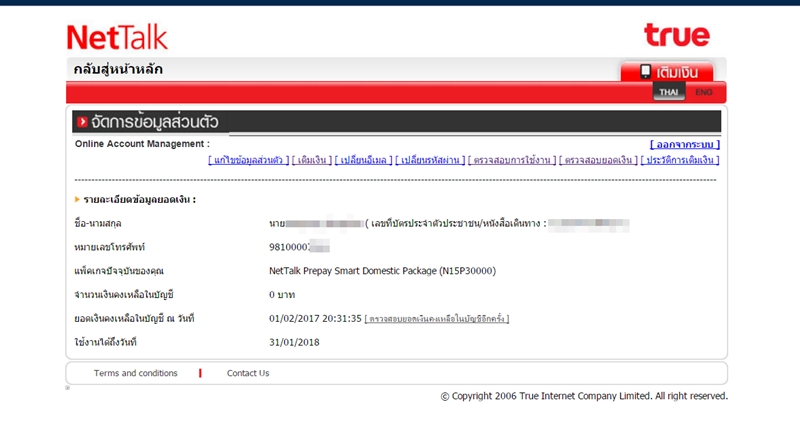The height and width of the screenshot is (444, 800).
Task: Click the รายละเอียดข้อมูลยอดเงิน section heading
Action: (140, 200)
